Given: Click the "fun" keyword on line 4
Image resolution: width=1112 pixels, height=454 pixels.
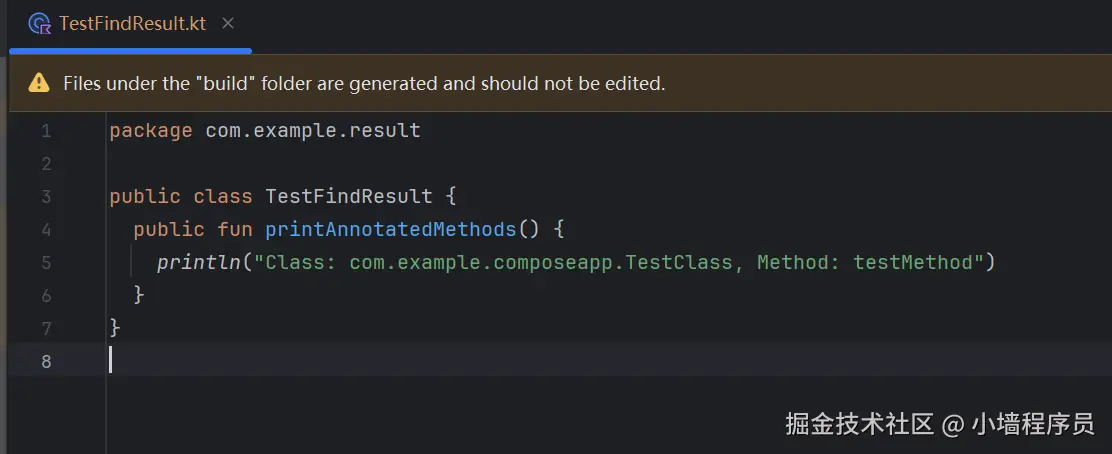Looking at the screenshot, I should [234, 229].
